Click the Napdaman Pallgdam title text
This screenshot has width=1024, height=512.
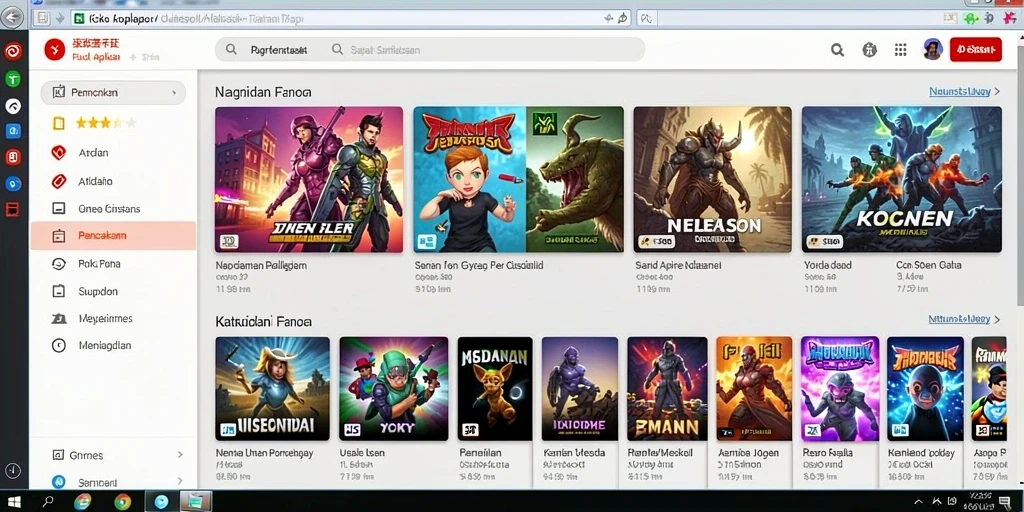click(x=261, y=266)
